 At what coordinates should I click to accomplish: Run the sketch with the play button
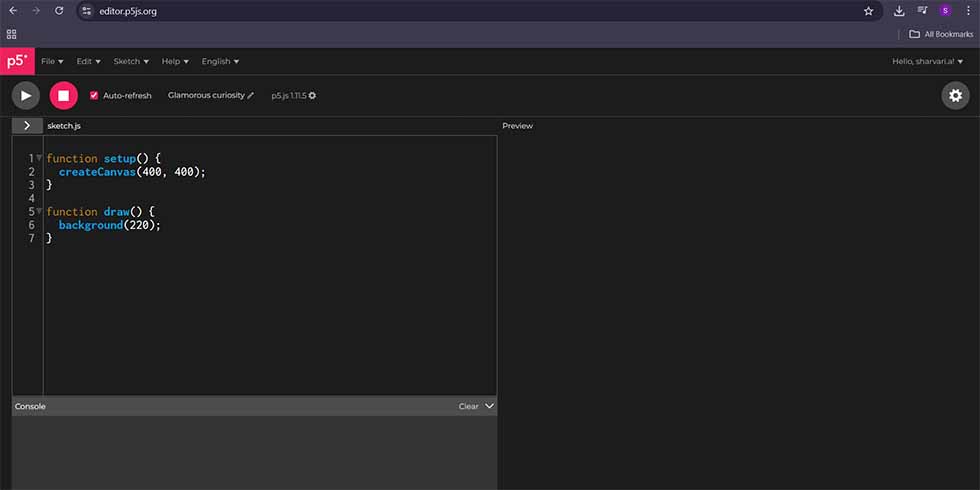(26, 96)
